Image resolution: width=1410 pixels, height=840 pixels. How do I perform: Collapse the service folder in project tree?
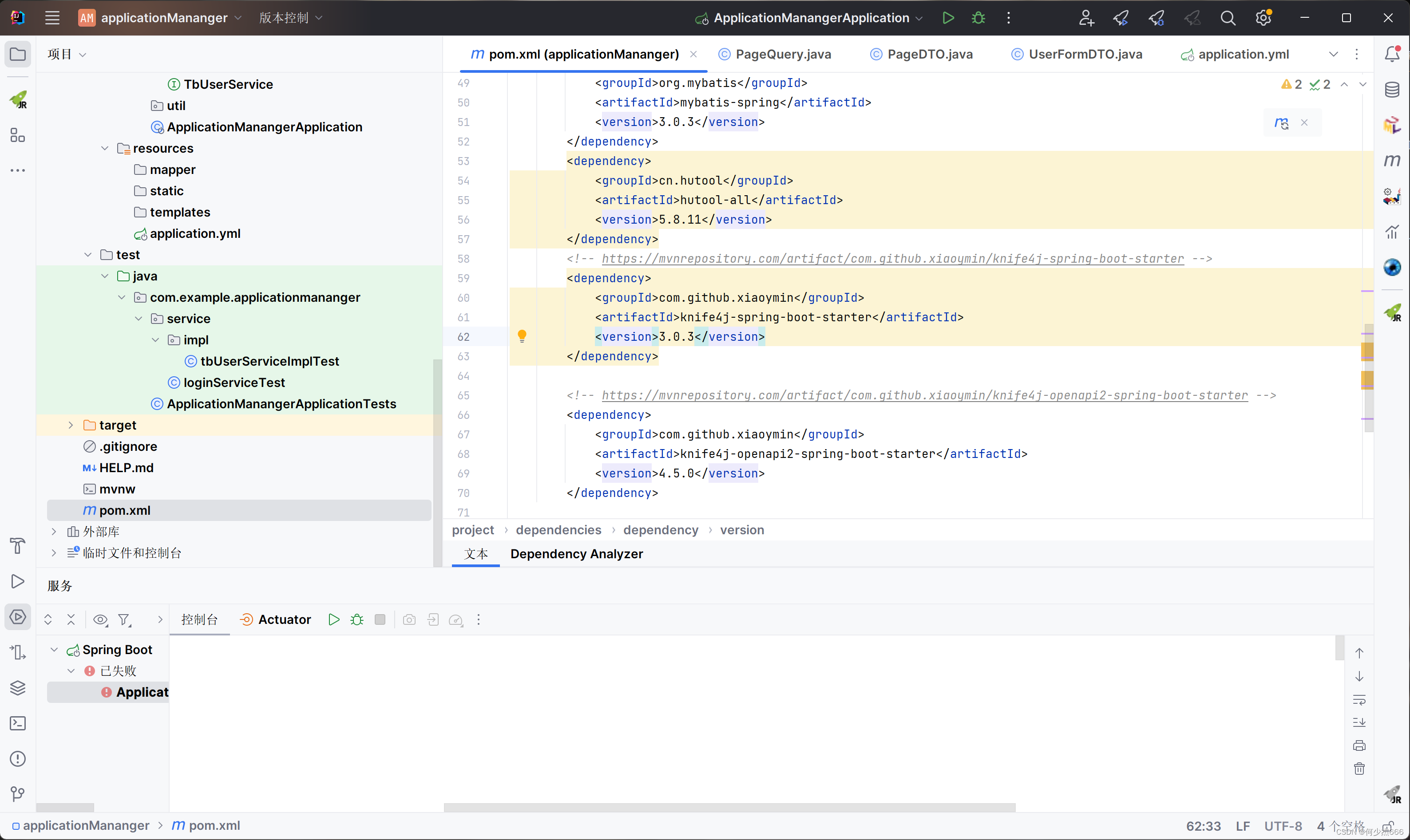coord(139,318)
